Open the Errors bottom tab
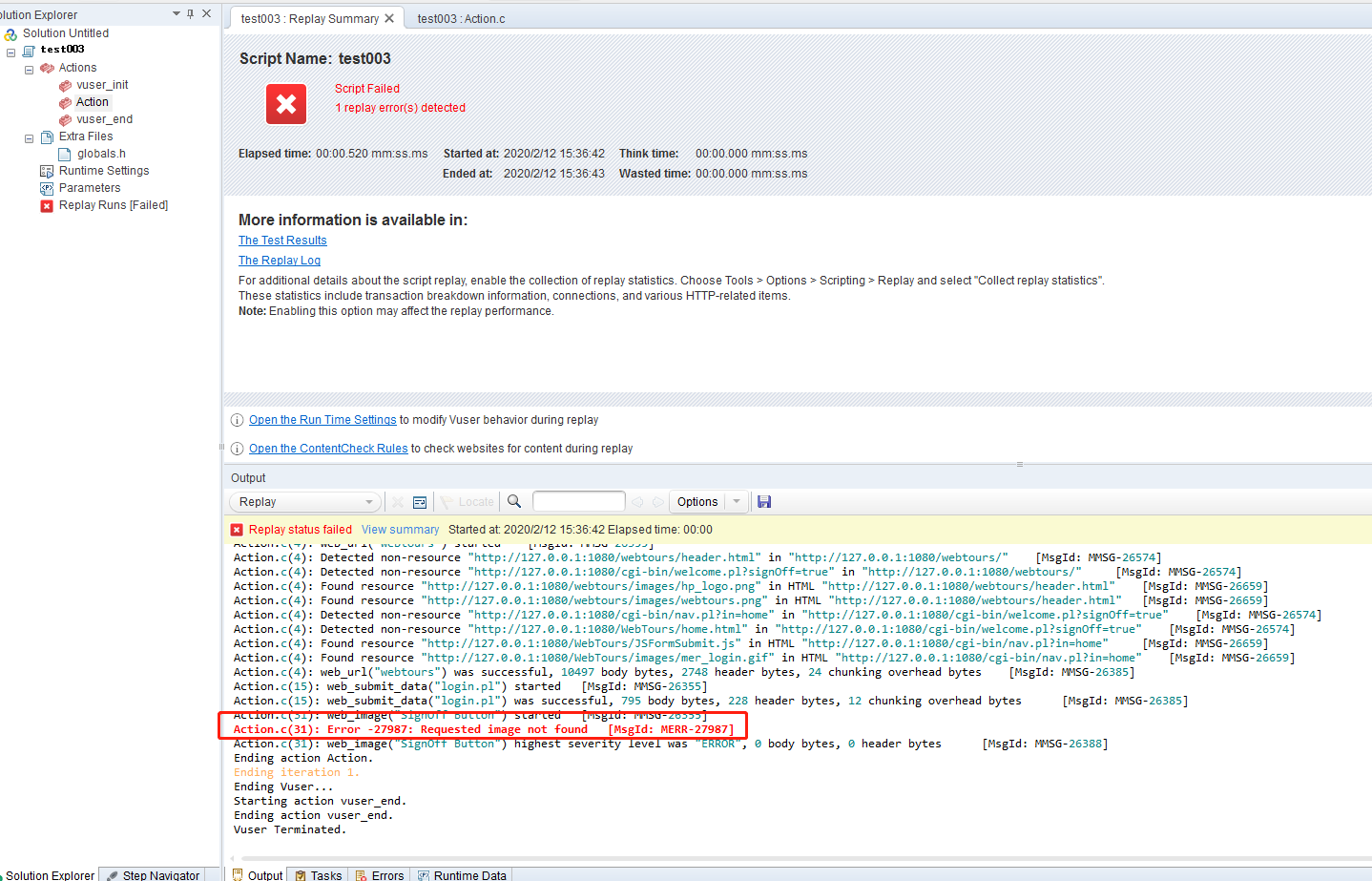 pos(380,874)
